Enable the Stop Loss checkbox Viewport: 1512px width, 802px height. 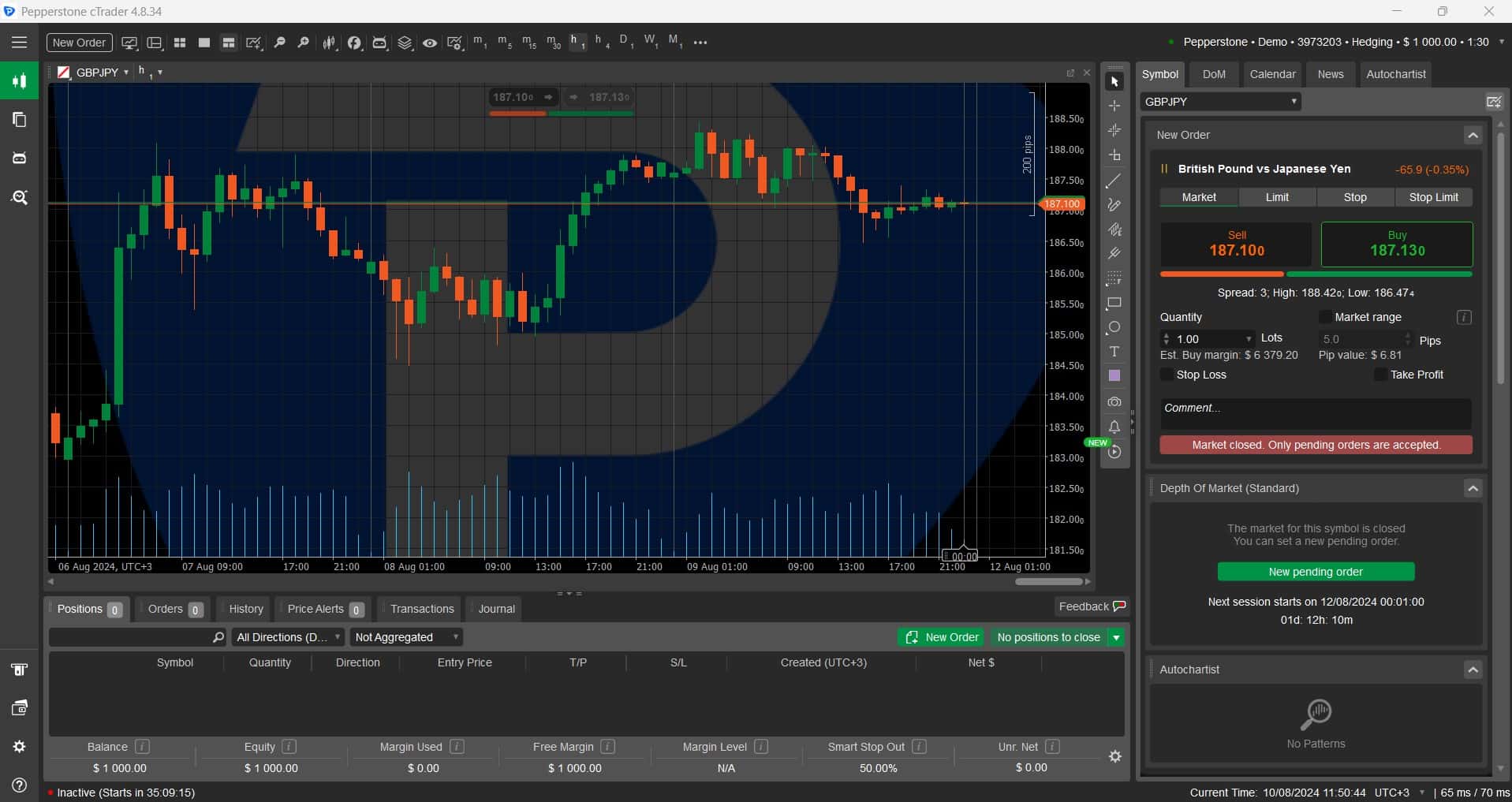(1167, 375)
